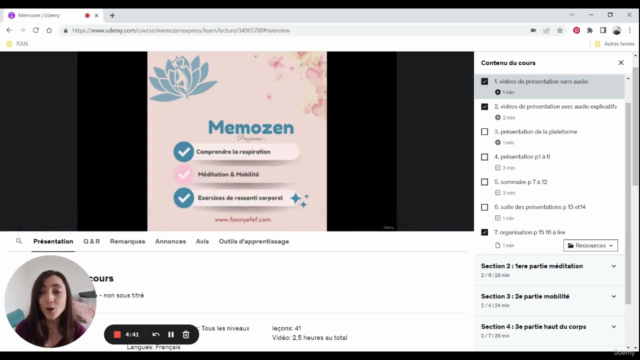The width and height of the screenshot is (640, 360).
Task: Click the camera indicator in address bar
Action: 533,30
